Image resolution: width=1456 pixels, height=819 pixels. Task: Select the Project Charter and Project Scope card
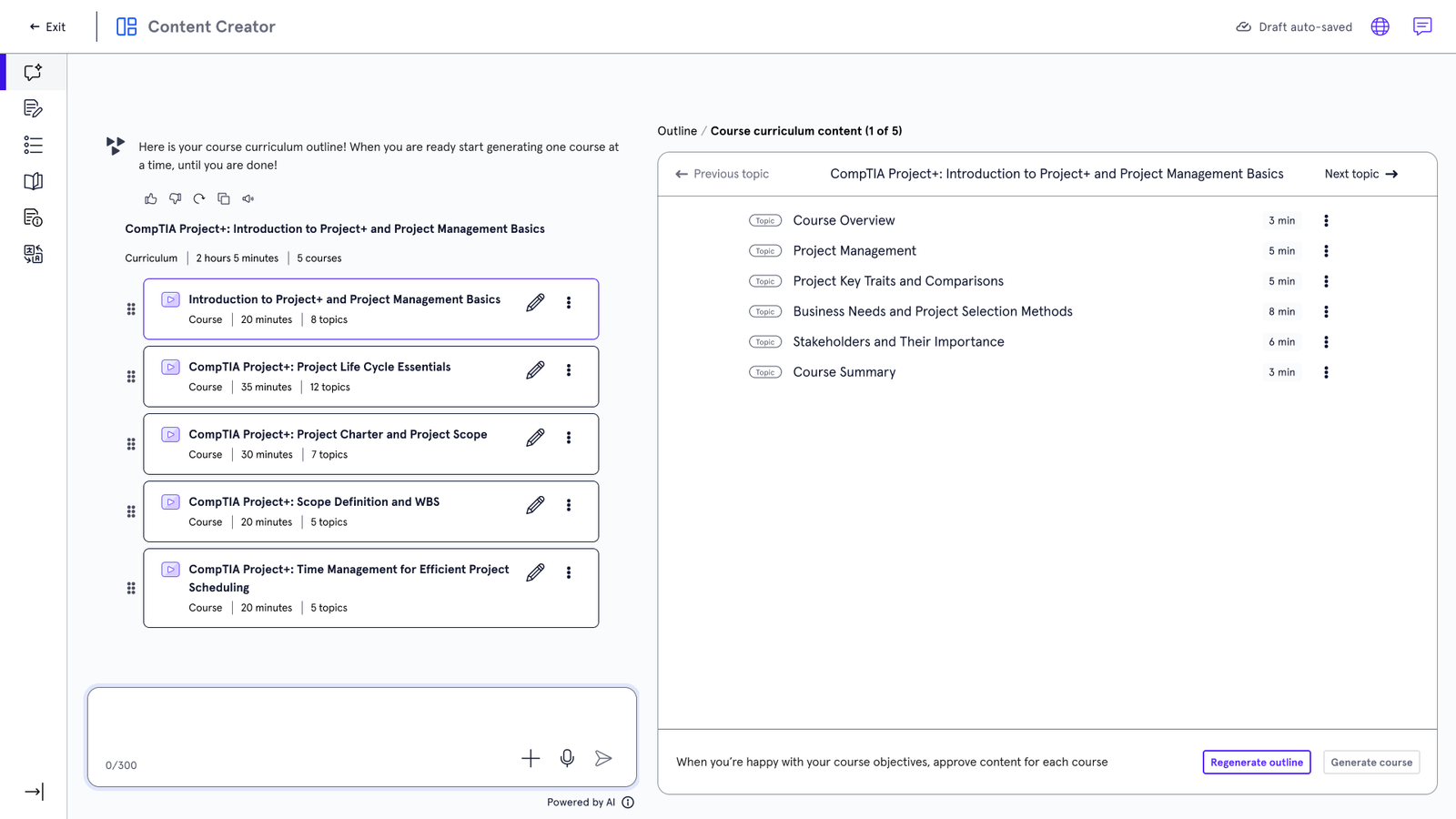pyautogui.click(x=371, y=444)
